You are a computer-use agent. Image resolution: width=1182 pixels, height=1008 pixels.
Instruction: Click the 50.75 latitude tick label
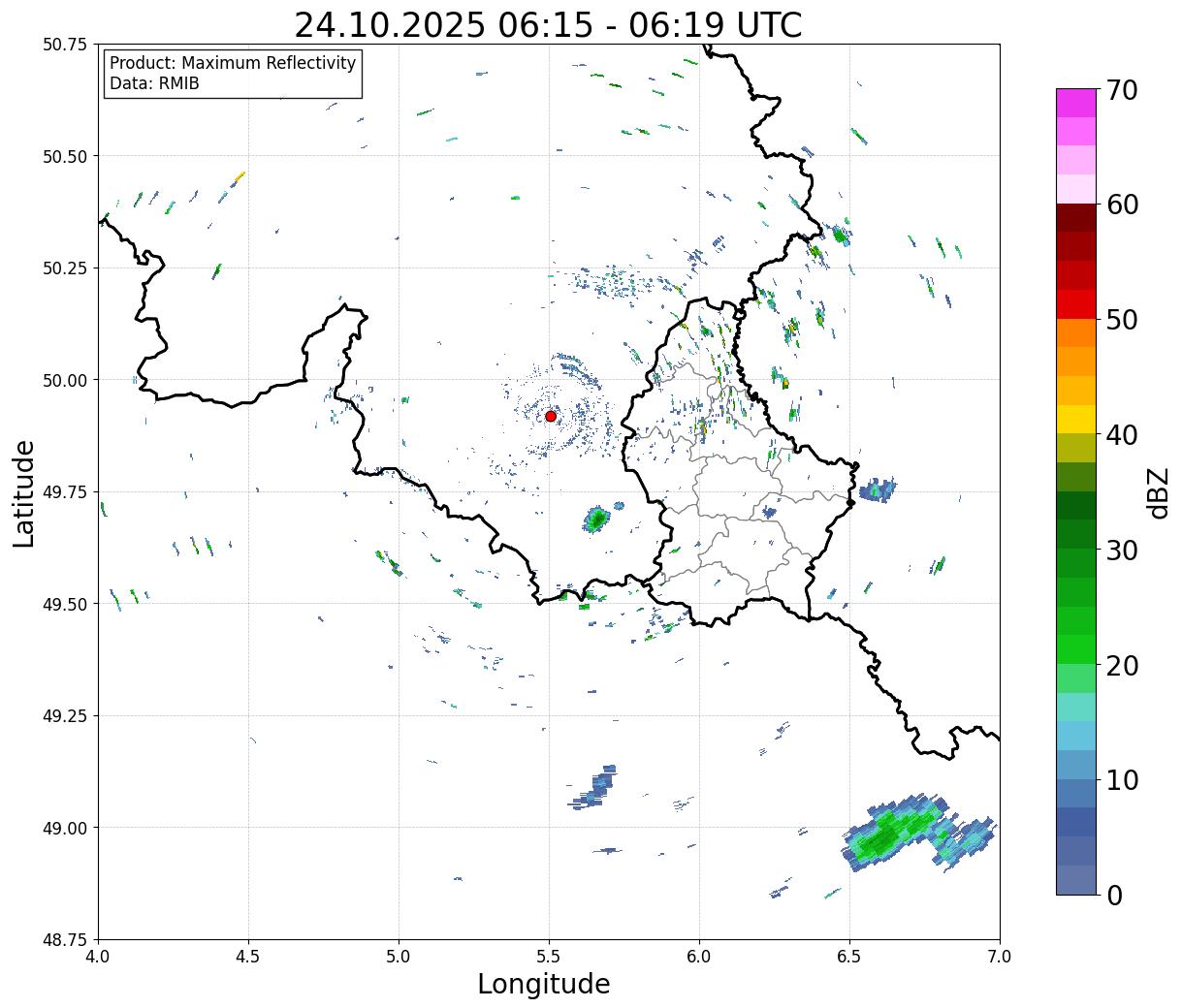65,45
